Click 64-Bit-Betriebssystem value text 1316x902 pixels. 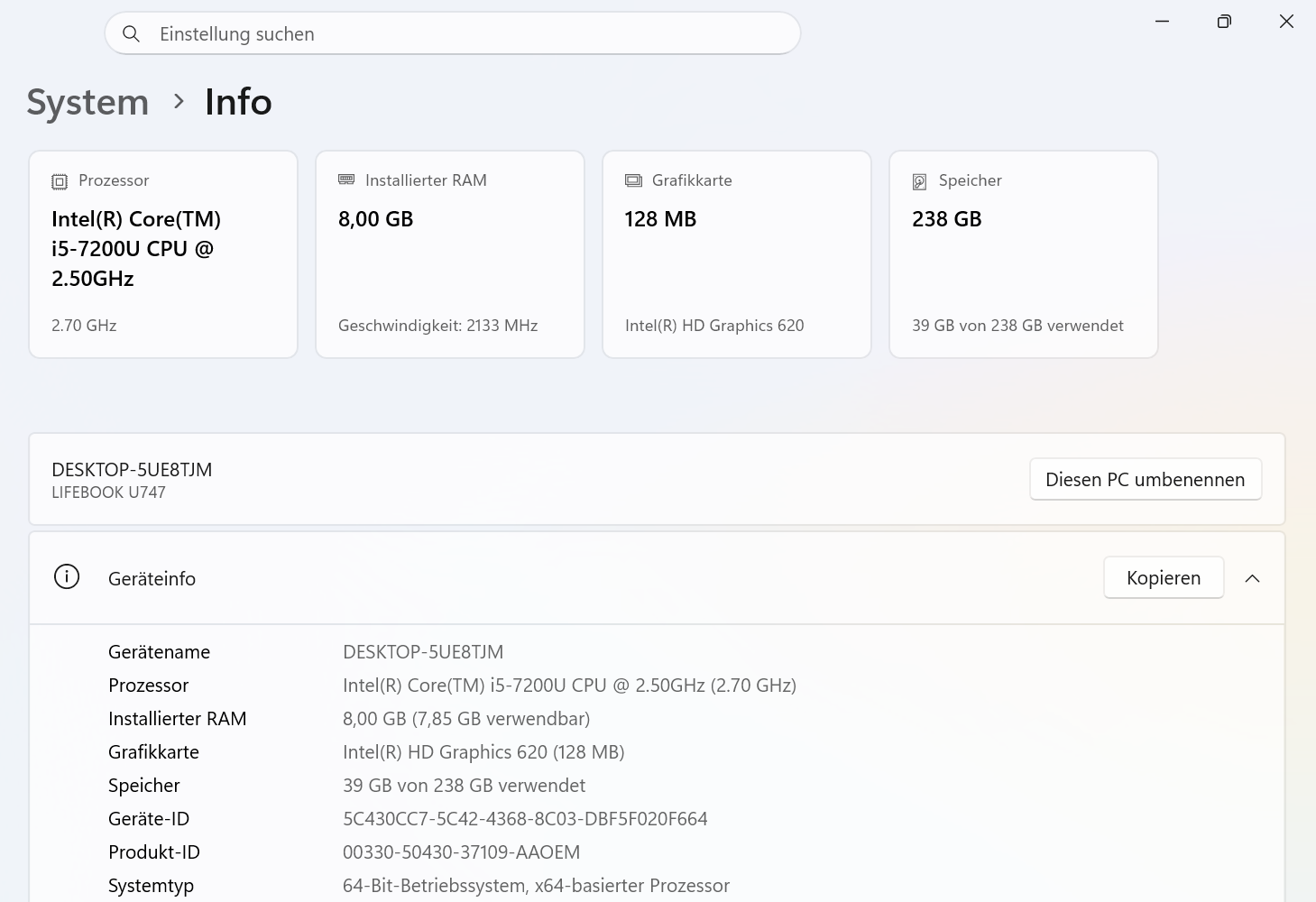click(536, 886)
